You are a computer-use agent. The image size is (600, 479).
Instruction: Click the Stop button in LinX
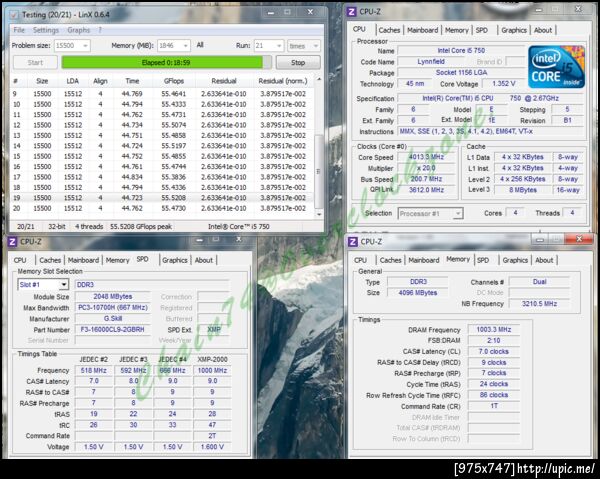(x=298, y=62)
